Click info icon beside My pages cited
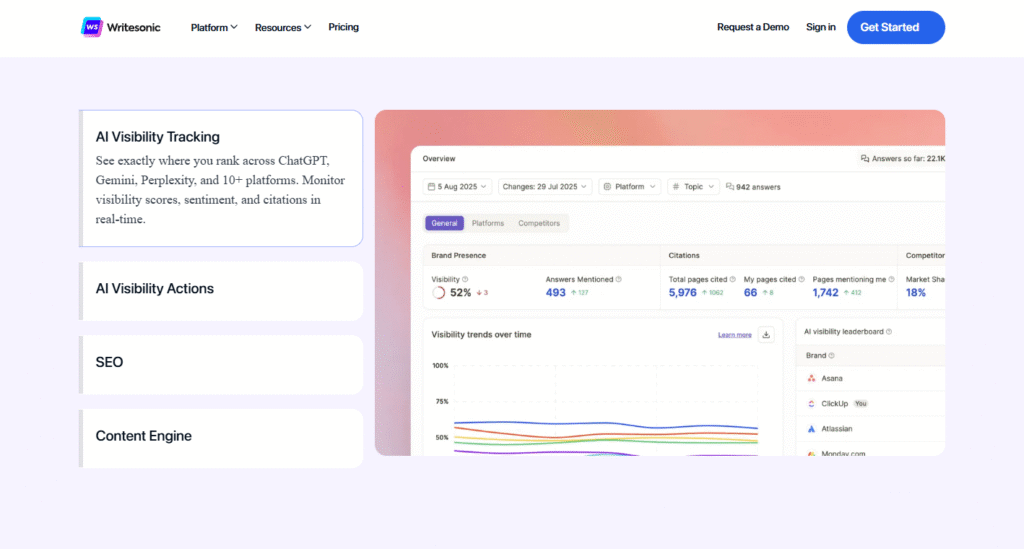The width and height of the screenshot is (1024, 549). coord(801,279)
